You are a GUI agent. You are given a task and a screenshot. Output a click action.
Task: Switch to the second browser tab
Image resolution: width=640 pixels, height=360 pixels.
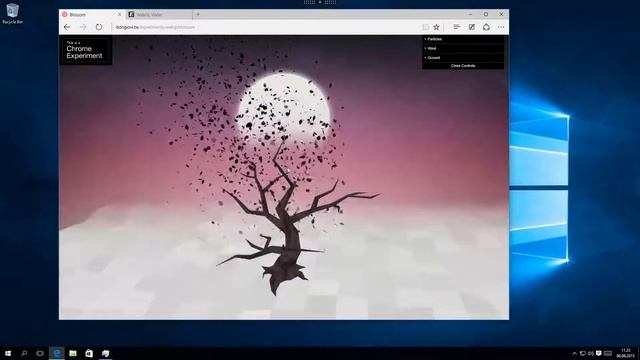pos(158,14)
